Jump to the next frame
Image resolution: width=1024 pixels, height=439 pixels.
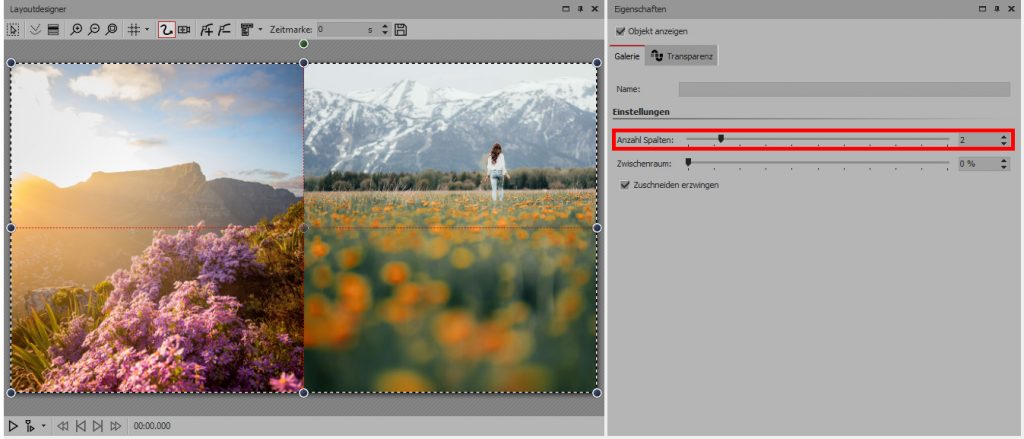pos(97,426)
